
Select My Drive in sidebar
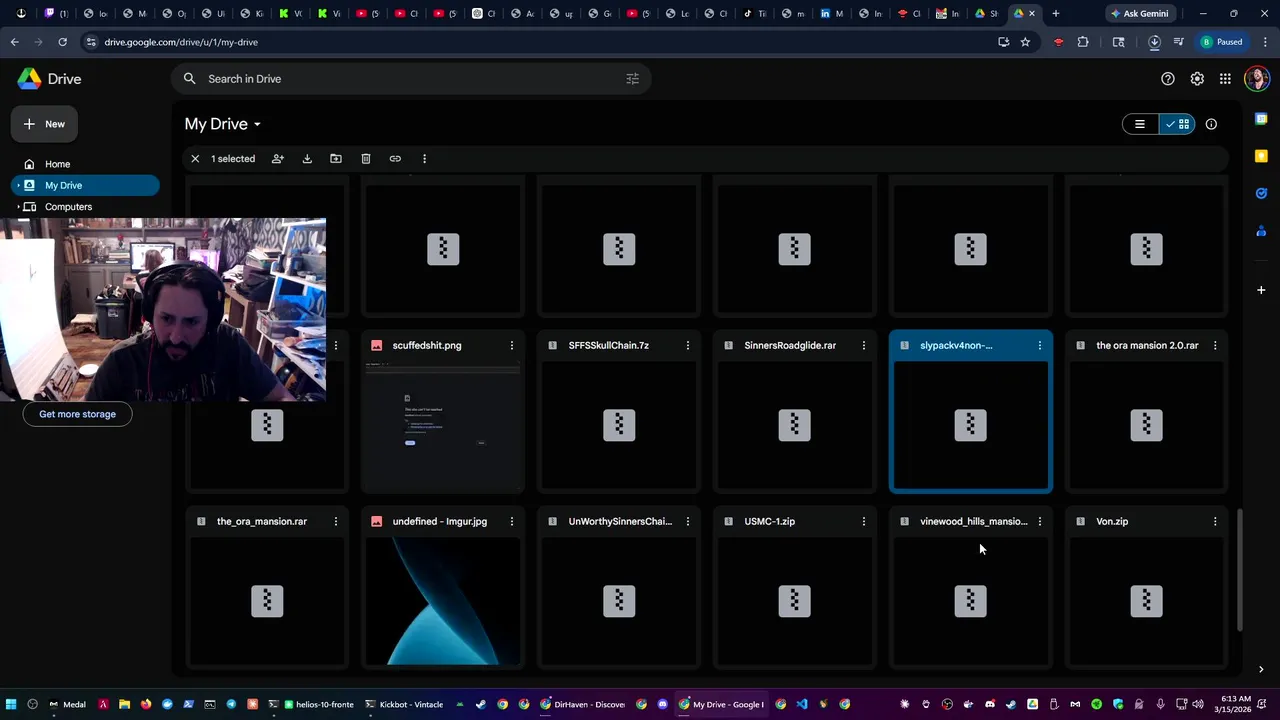(86, 185)
